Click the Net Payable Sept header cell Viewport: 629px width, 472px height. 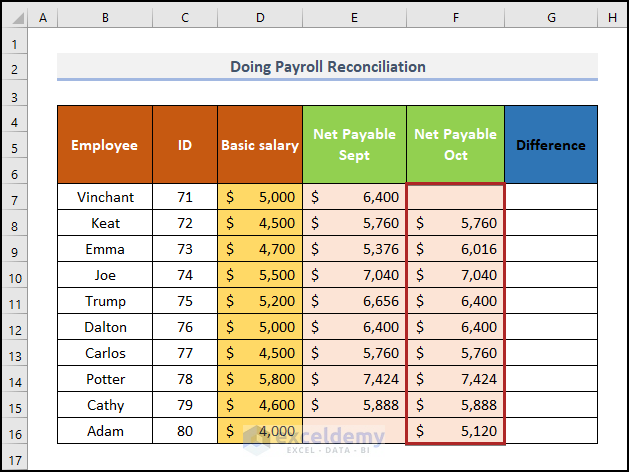pos(354,145)
